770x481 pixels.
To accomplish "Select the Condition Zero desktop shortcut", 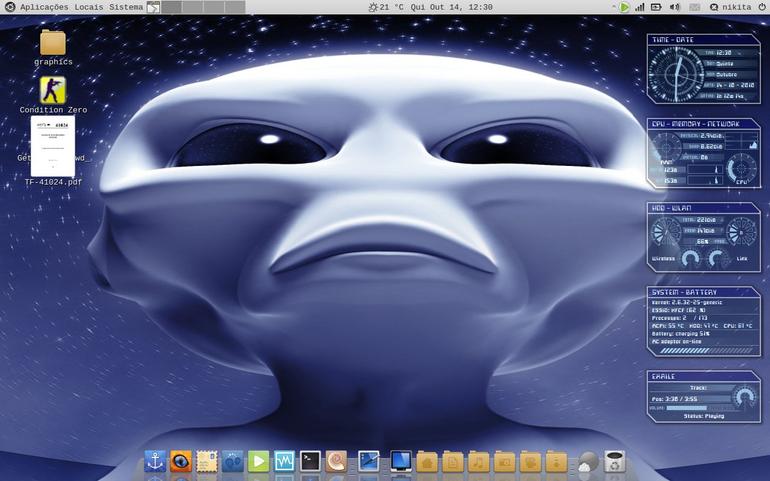I will (53, 95).
